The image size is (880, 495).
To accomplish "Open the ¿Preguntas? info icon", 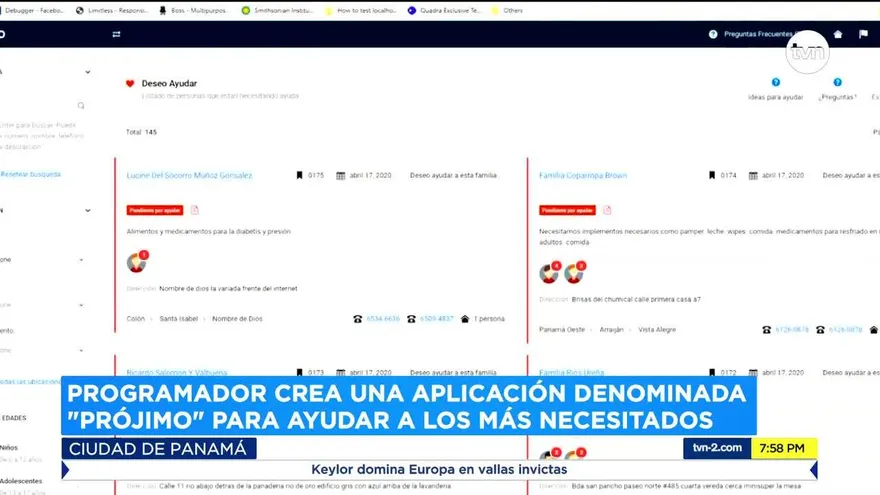I will point(837,82).
